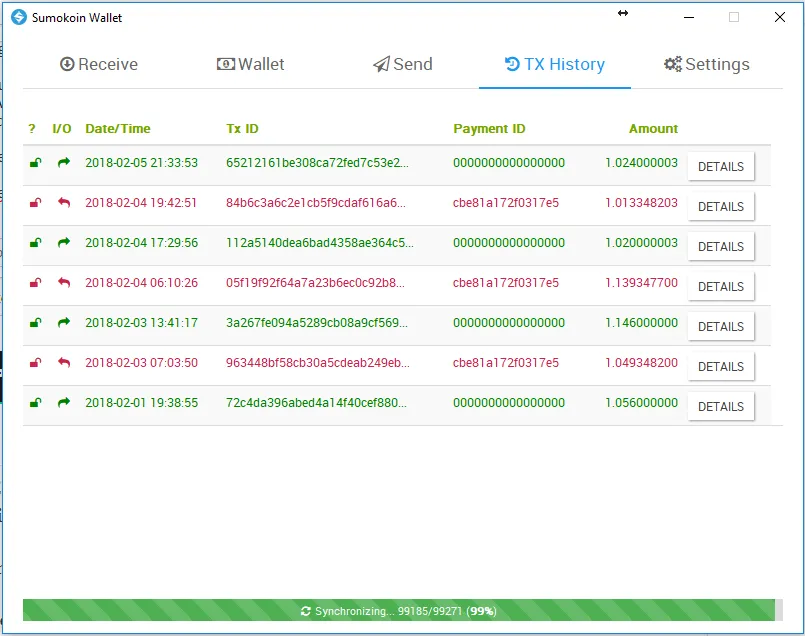805x636 pixels.
Task: Click red incoming arrow for 2018-02-04 19:42:51
Action: point(64,203)
